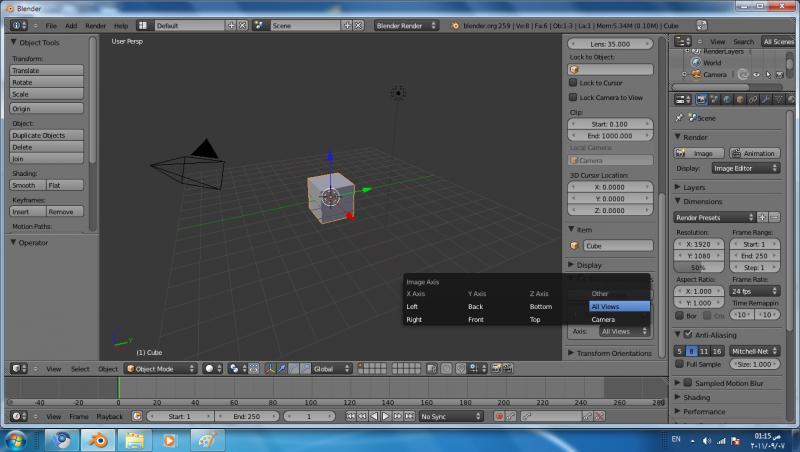The image size is (800, 452).
Task: Click the Camera selectable arrow icon in outliner
Action: [x=768, y=74]
